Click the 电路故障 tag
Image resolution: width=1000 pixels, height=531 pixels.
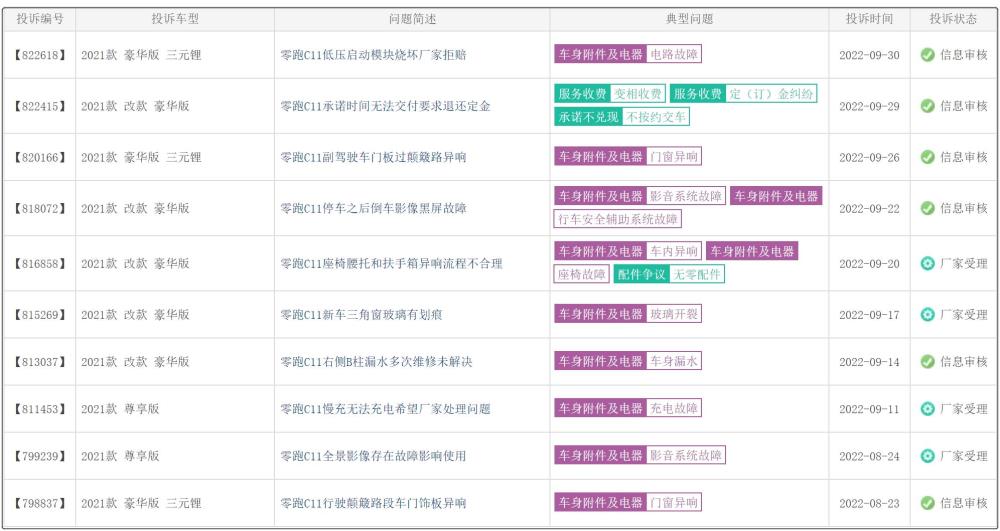coord(674,54)
